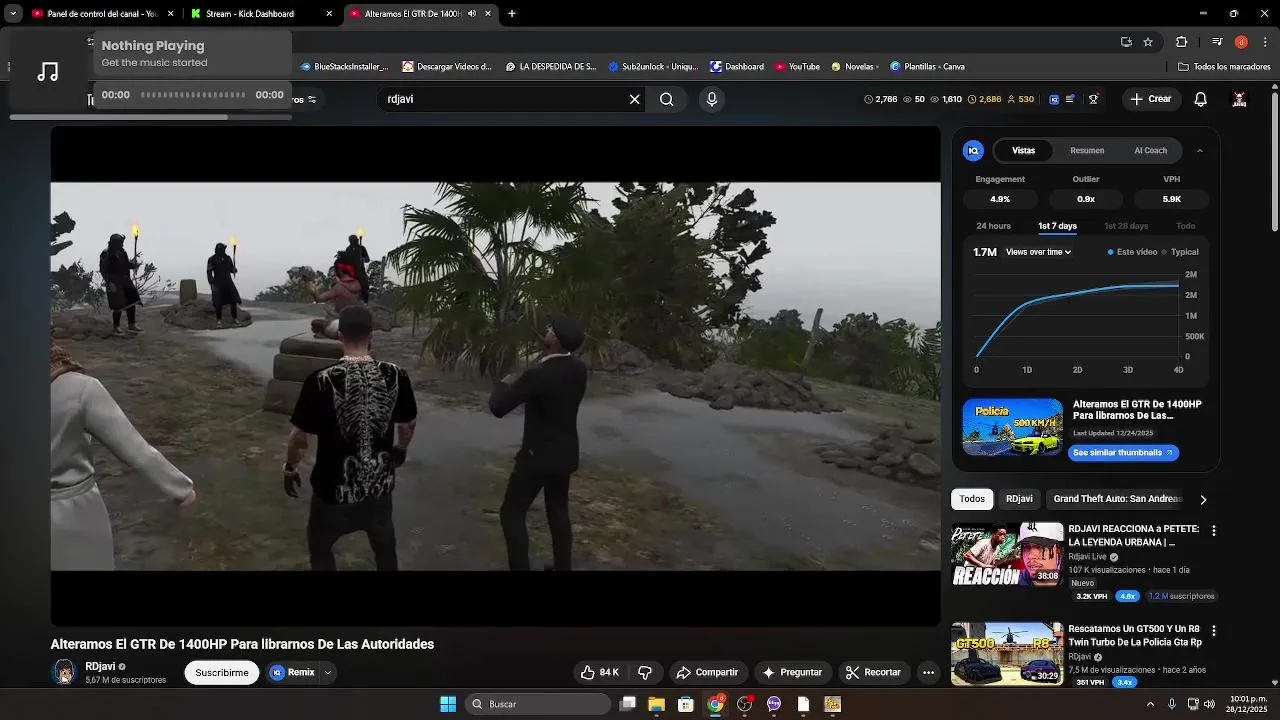Click the media control icon in Chrome toolbar
This screenshot has height=720, width=1280.
click(x=1217, y=42)
